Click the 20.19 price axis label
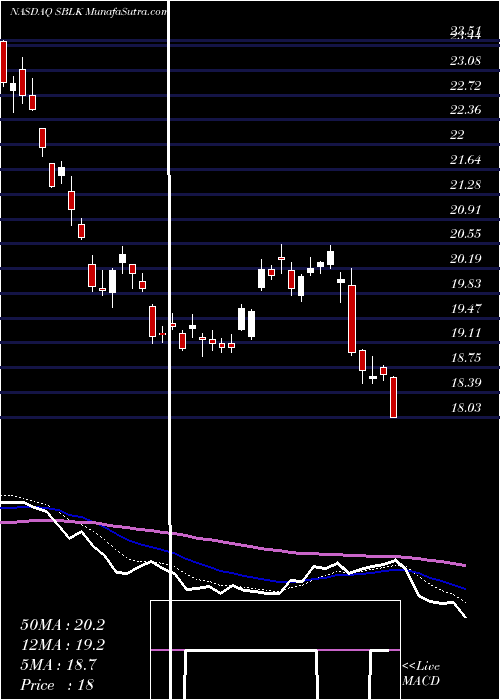The width and height of the screenshot is (500, 700). pos(466,259)
